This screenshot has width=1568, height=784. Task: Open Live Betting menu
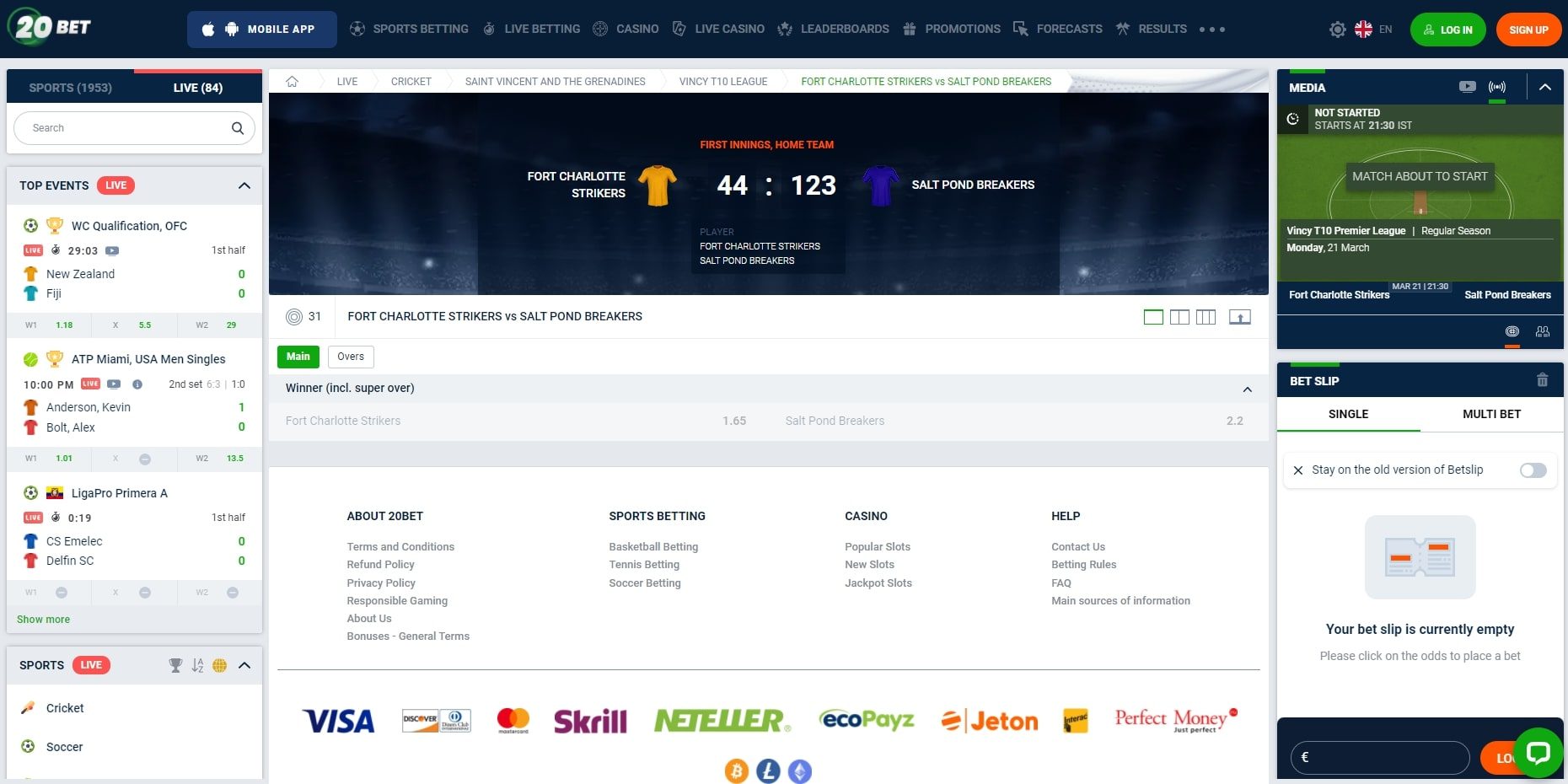tap(531, 29)
